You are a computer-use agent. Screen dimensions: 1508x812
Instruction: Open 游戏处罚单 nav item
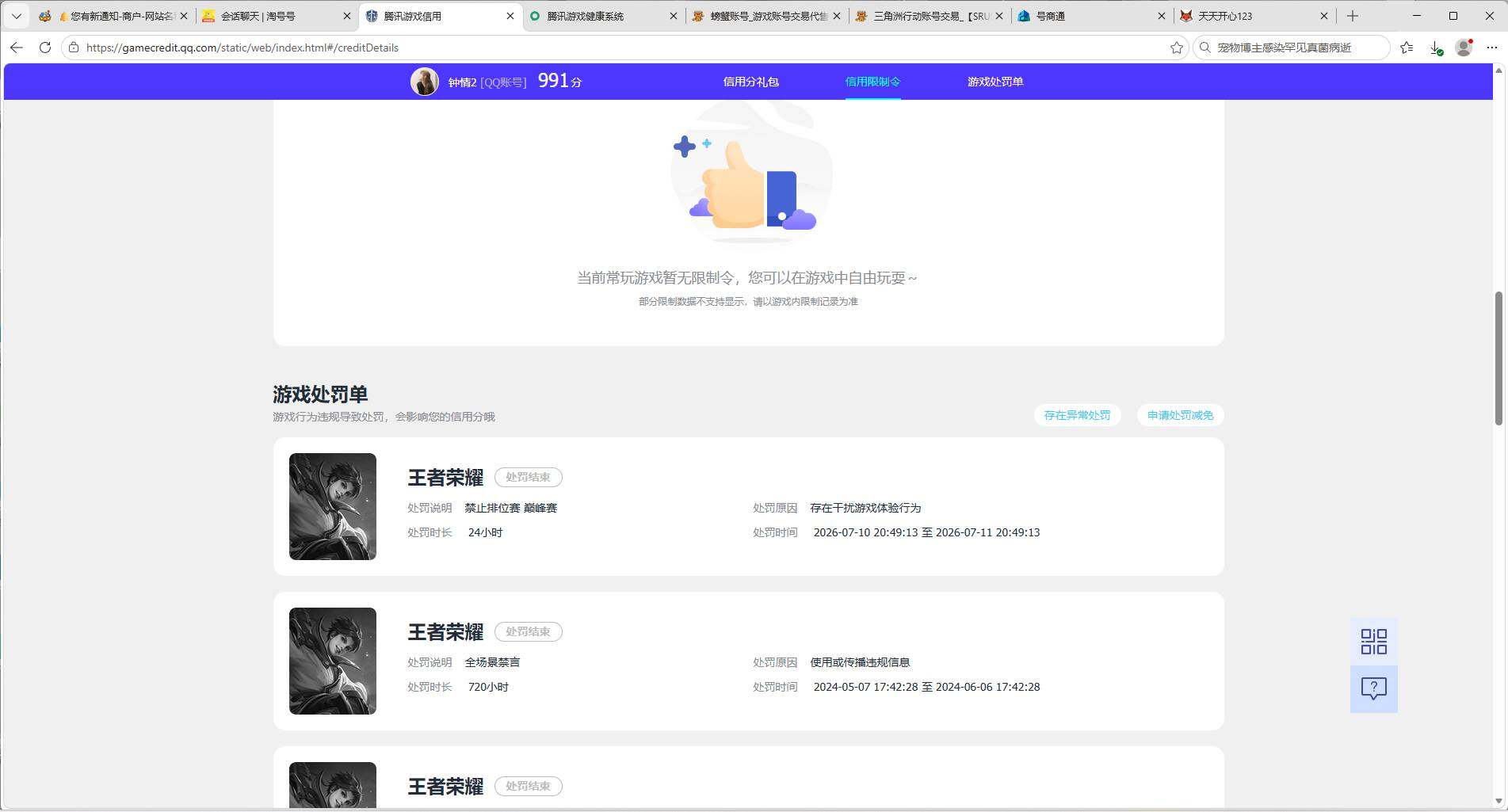pos(995,82)
